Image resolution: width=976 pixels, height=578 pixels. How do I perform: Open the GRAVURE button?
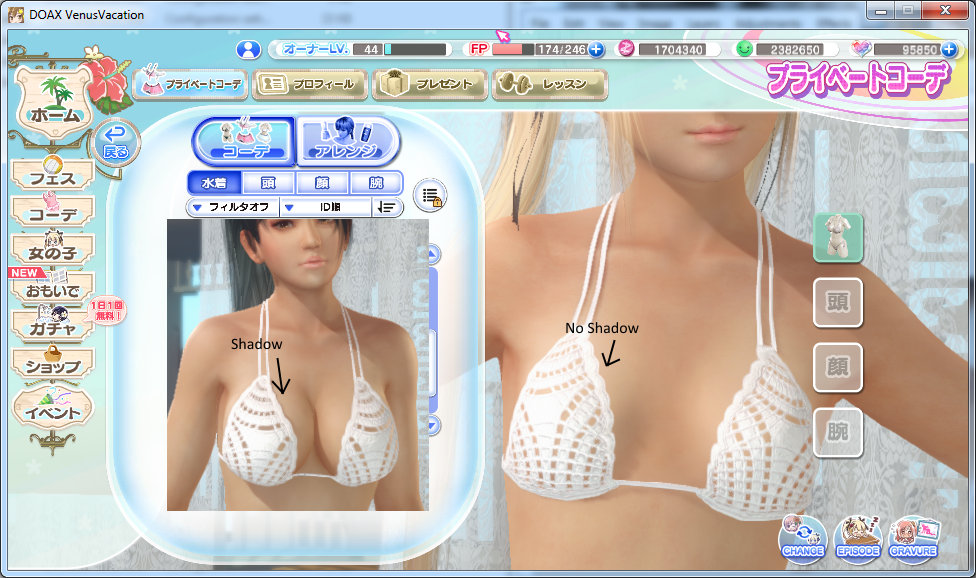coord(913,539)
